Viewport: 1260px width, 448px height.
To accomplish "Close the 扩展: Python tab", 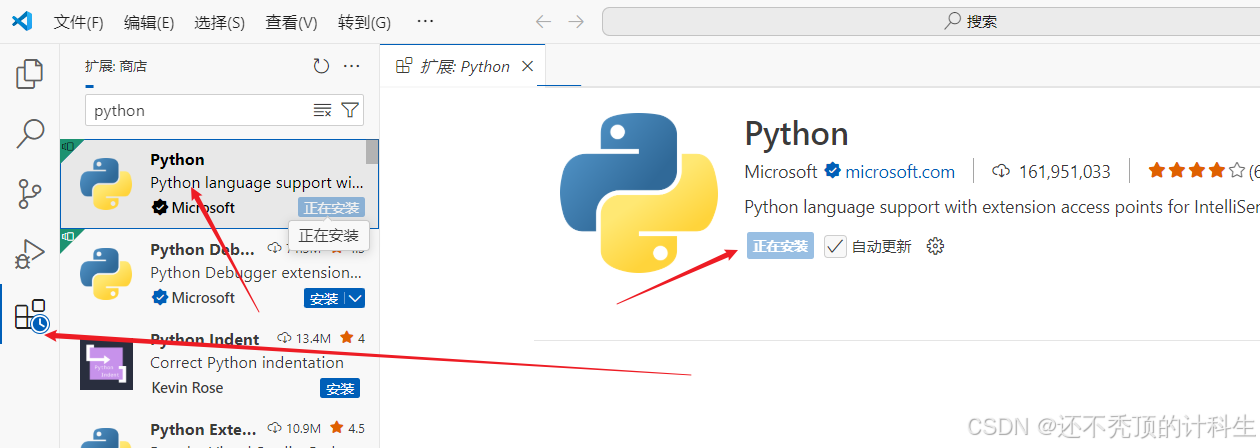I will click(527, 66).
